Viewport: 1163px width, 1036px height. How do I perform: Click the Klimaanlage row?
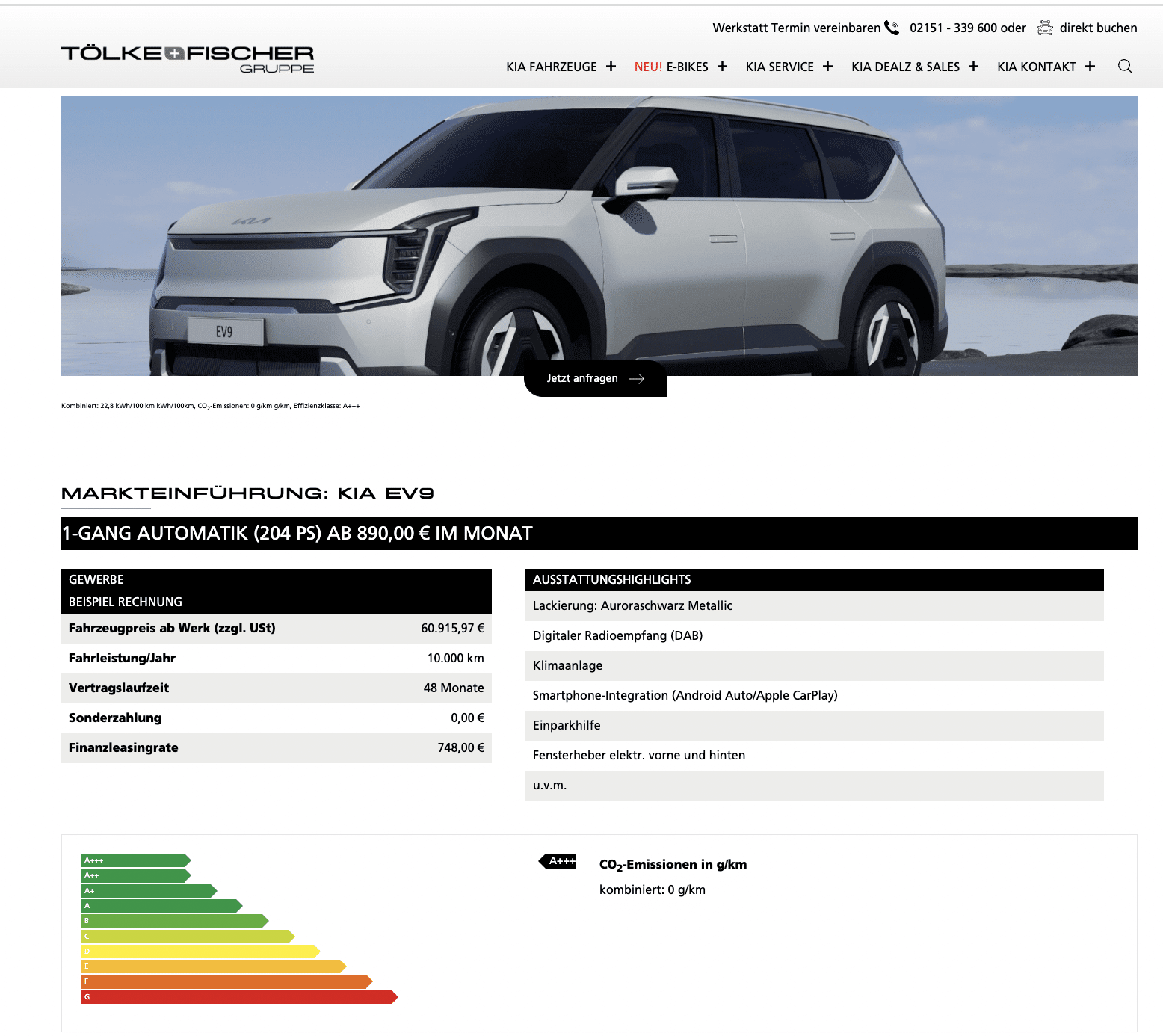click(815, 666)
